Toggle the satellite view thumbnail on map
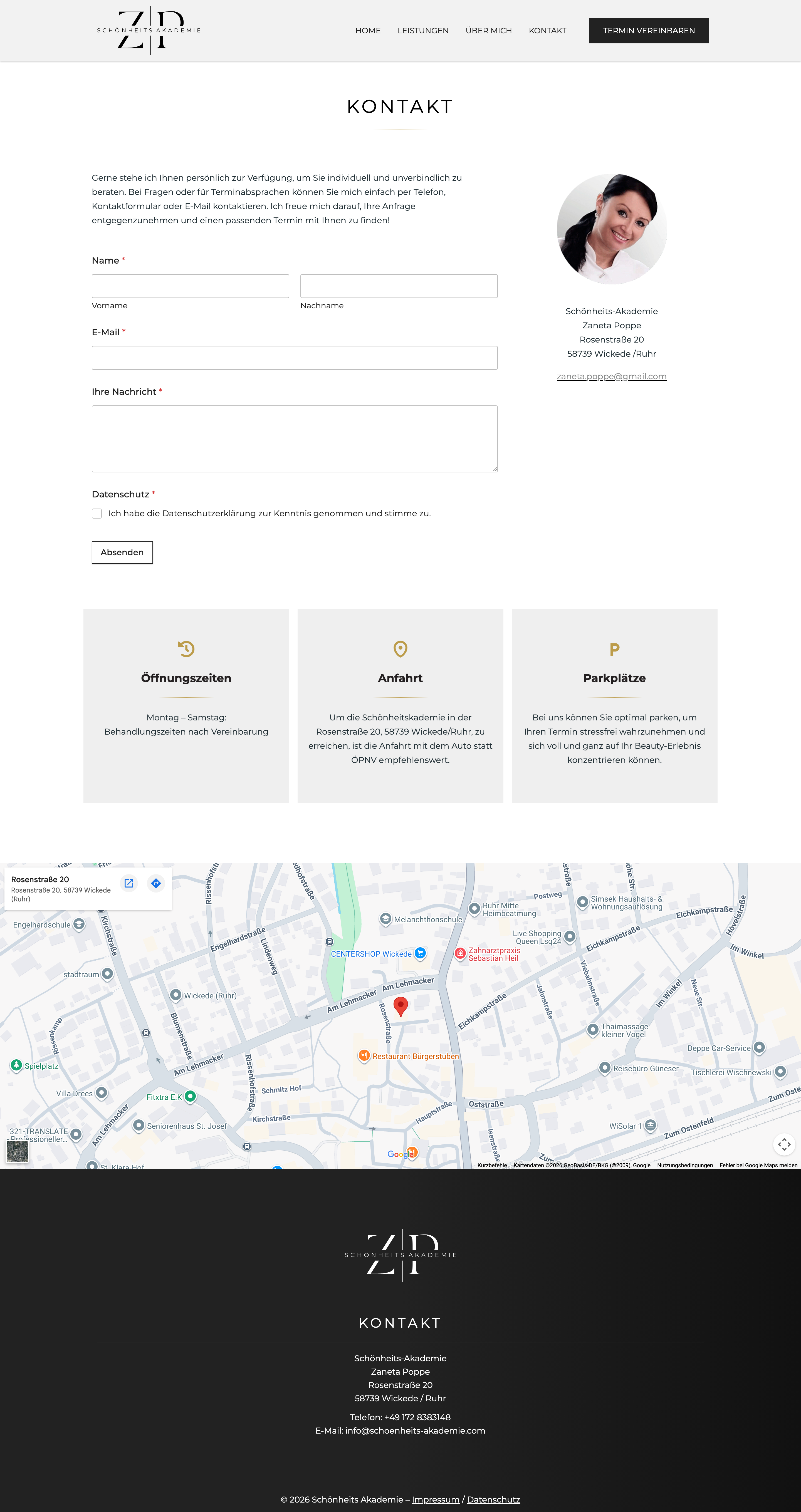801x1512 pixels. pyautogui.click(x=17, y=1152)
